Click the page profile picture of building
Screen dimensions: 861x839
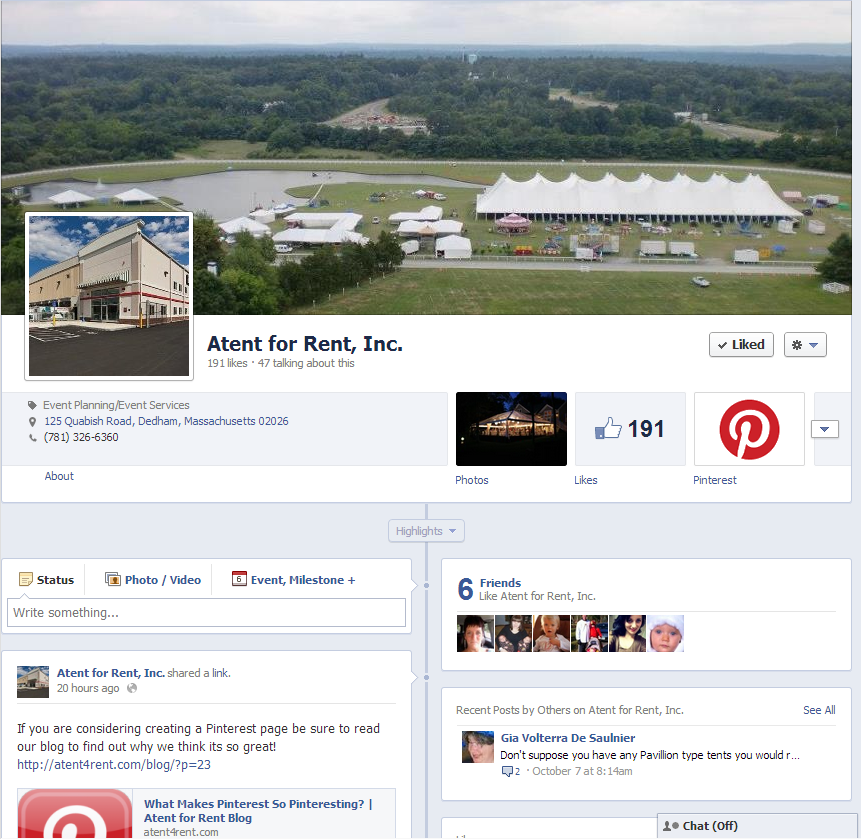click(109, 296)
